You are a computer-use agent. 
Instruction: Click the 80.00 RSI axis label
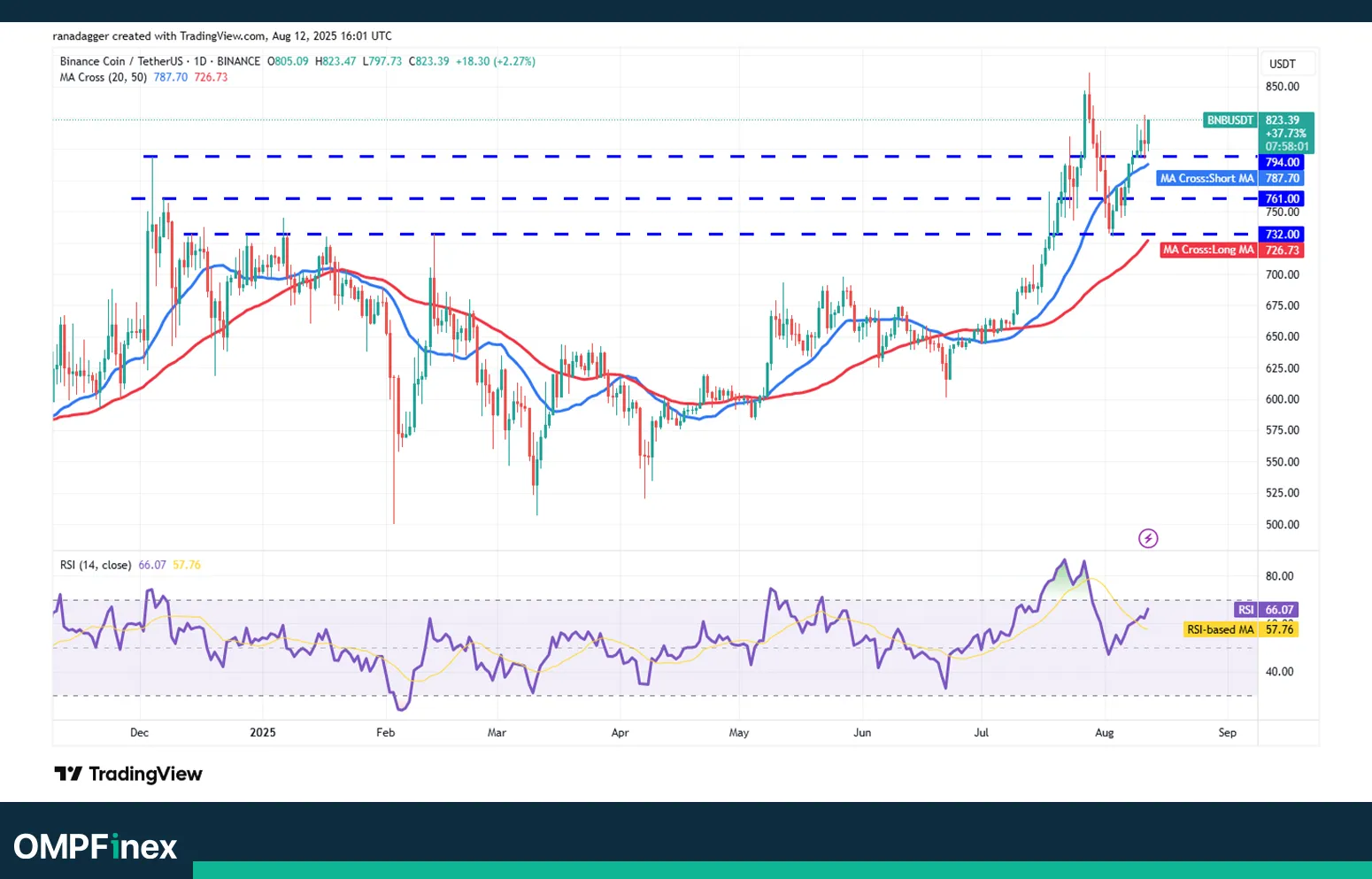[1279, 576]
